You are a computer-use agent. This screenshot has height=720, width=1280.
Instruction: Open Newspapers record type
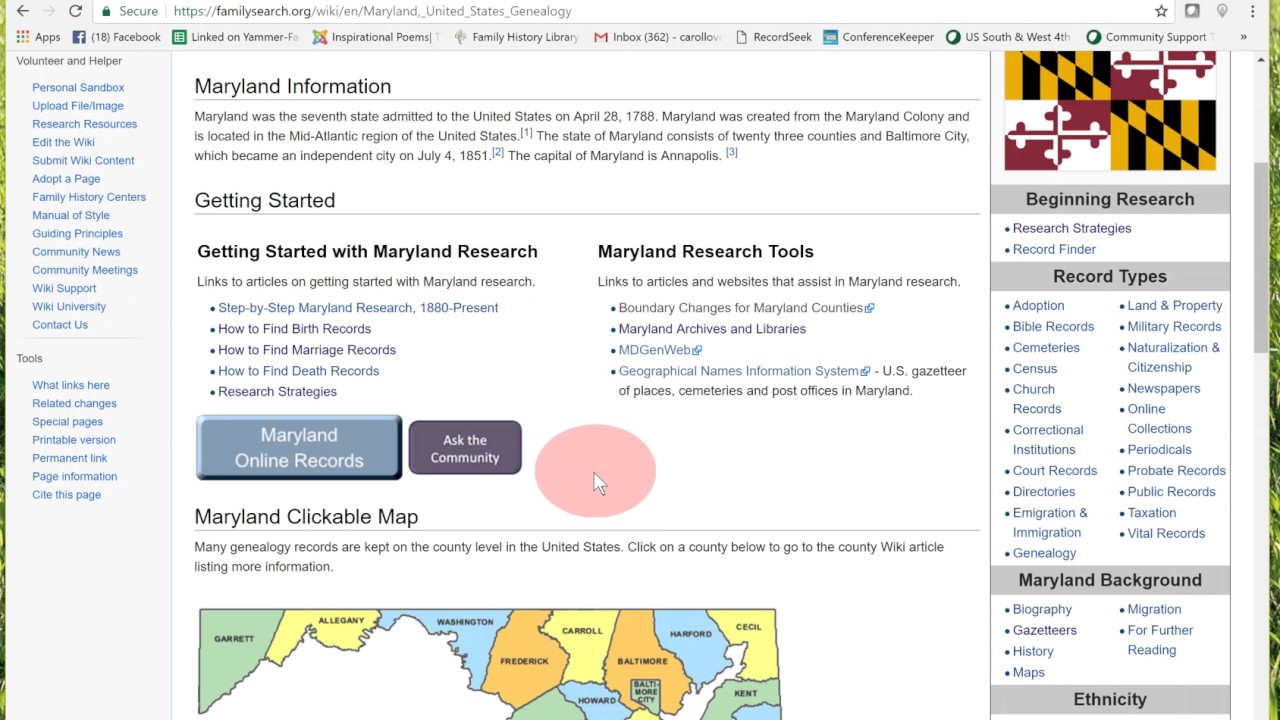pos(1164,389)
